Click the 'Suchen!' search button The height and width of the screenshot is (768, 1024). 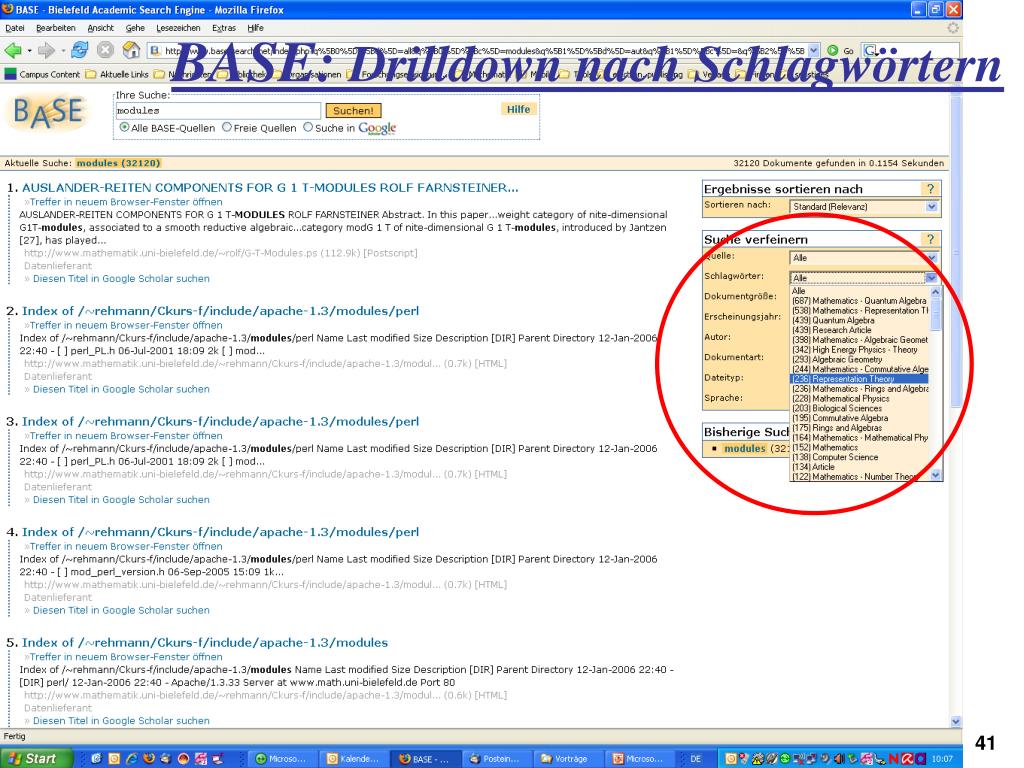pos(353,110)
